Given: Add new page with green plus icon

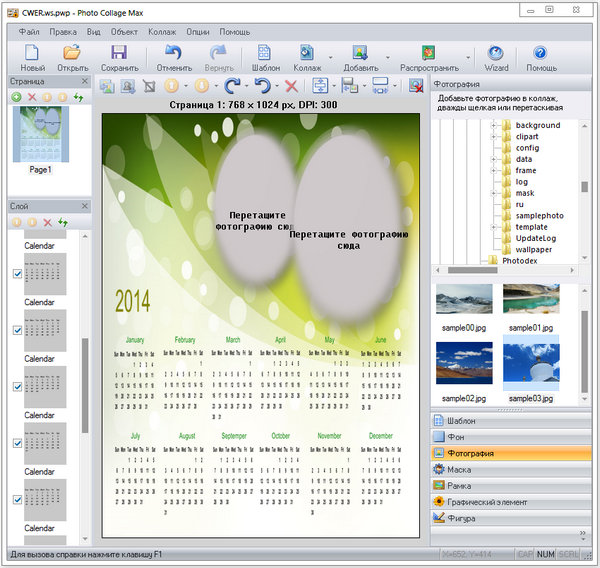Looking at the screenshot, I should pos(16,97).
